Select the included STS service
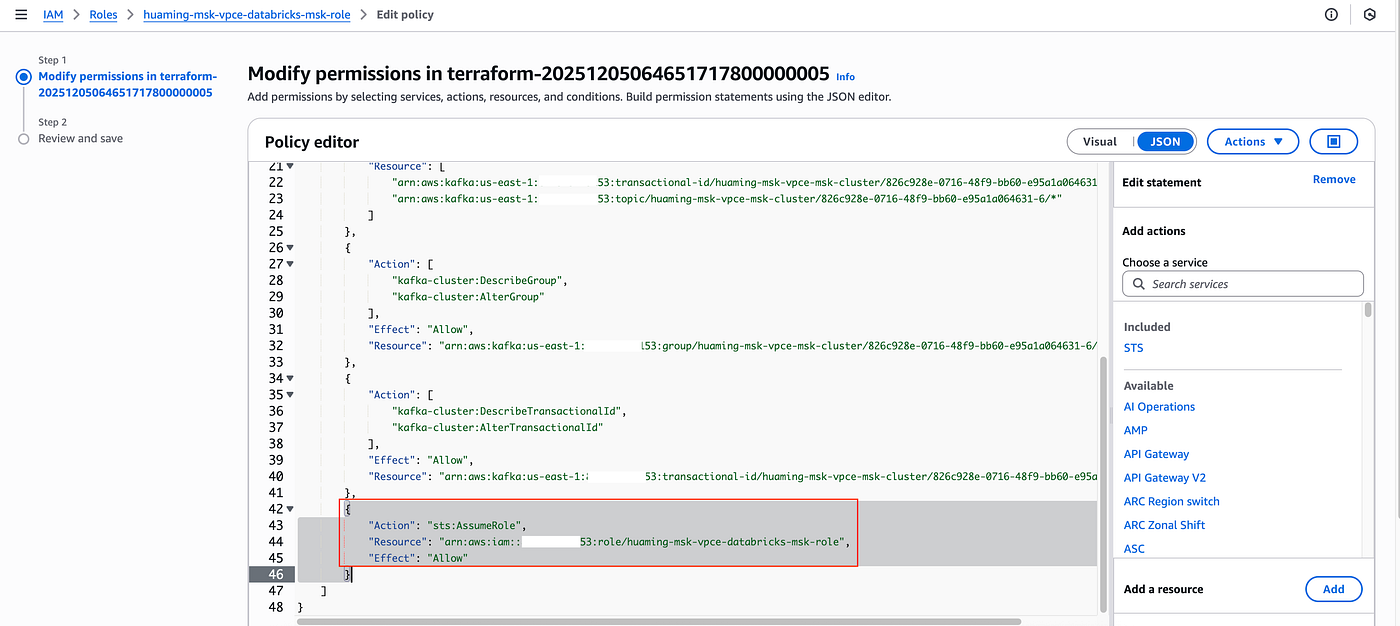Image resolution: width=1400 pixels, height=626 pixels. point(1133,348)
